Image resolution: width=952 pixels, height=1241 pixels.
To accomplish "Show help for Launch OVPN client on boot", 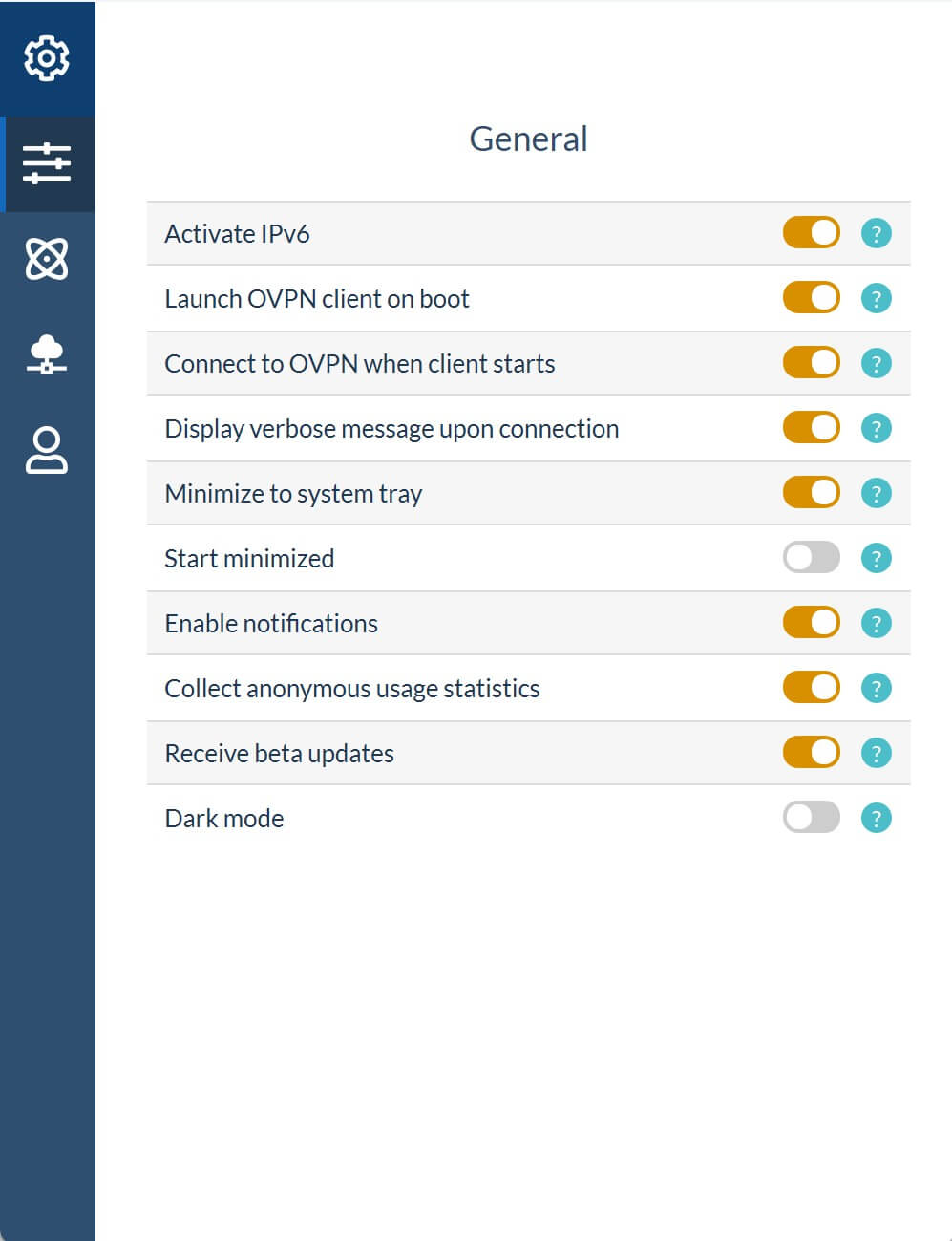I will (x=876, y=298).
